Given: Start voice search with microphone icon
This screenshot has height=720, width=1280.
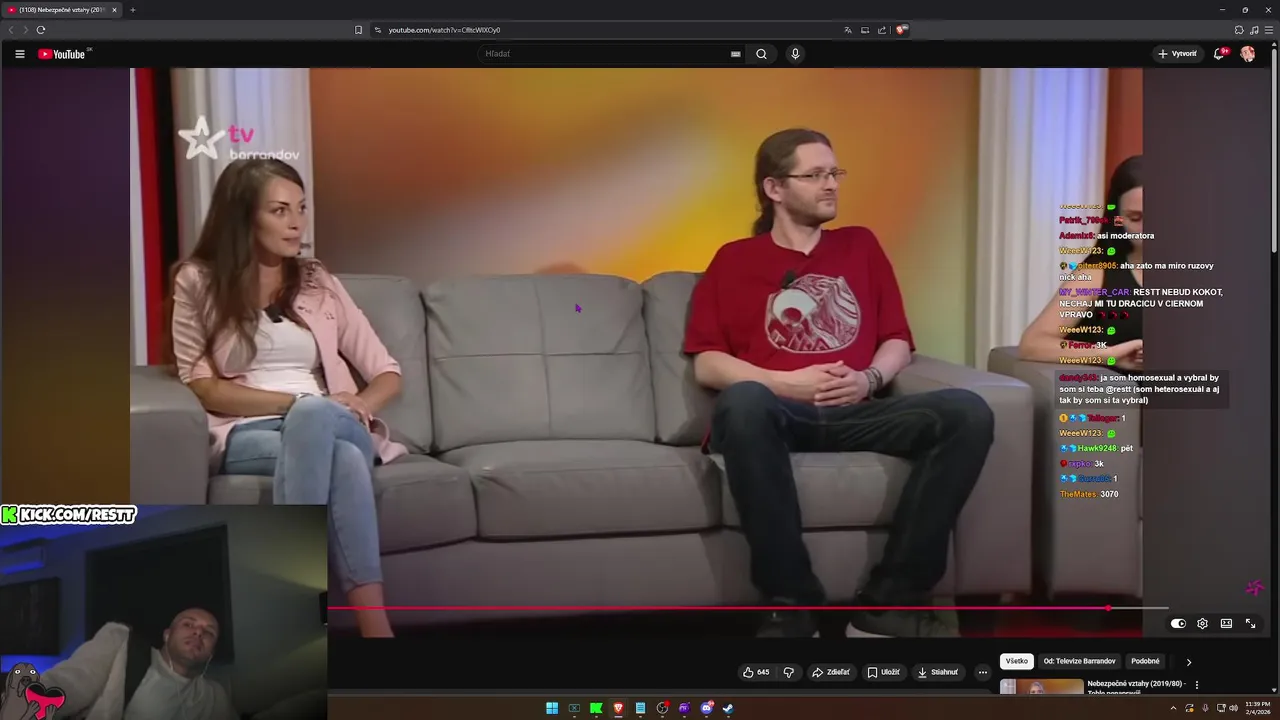Looking at the screenshot, I should (x=795, y=54).
